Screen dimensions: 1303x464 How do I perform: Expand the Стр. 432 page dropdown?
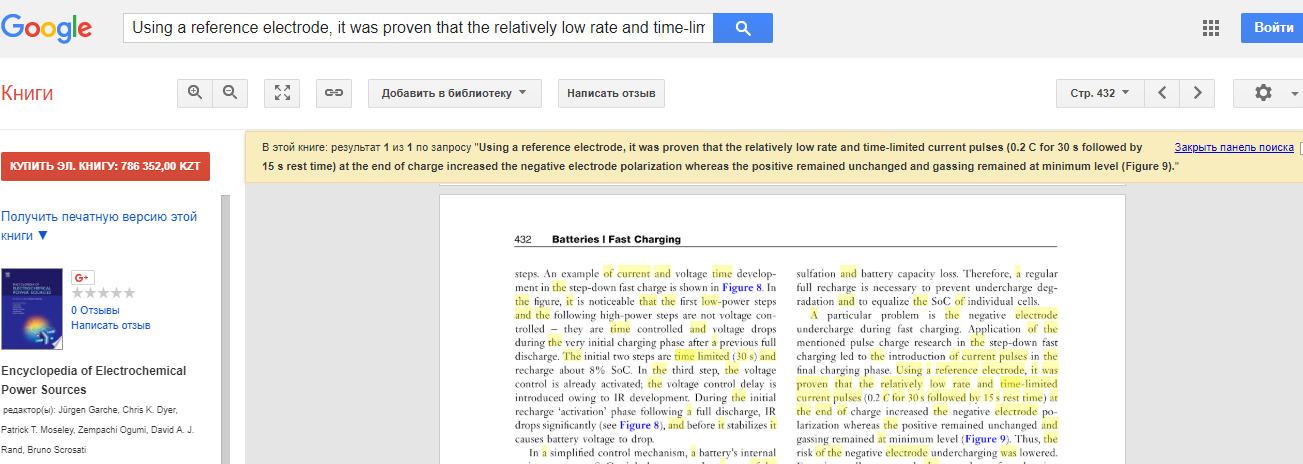1099,93
